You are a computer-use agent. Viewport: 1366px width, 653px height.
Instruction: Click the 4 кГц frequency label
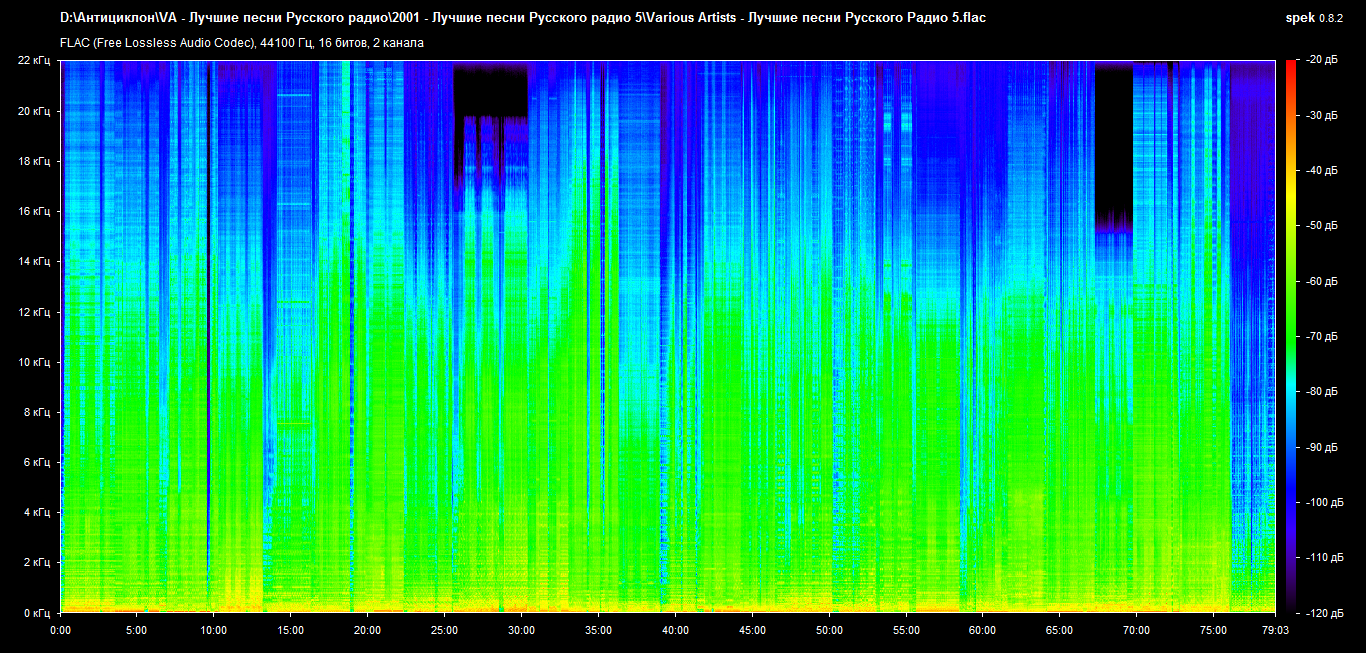(37, 512)
